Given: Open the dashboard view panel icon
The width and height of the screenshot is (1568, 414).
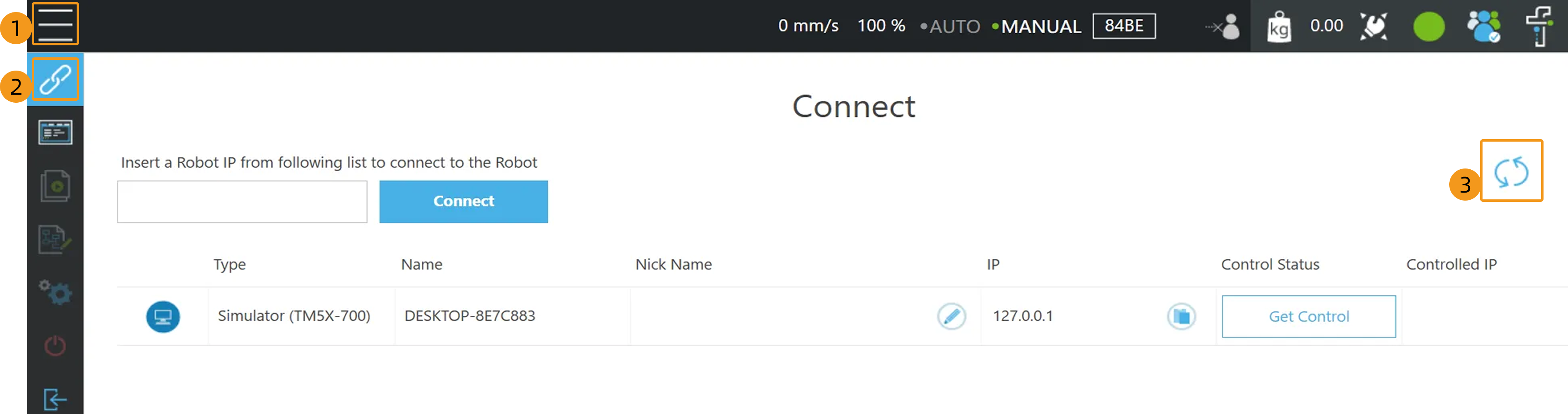Looking at the screenshot, I should pyautogui.click(x=55, y=132).
